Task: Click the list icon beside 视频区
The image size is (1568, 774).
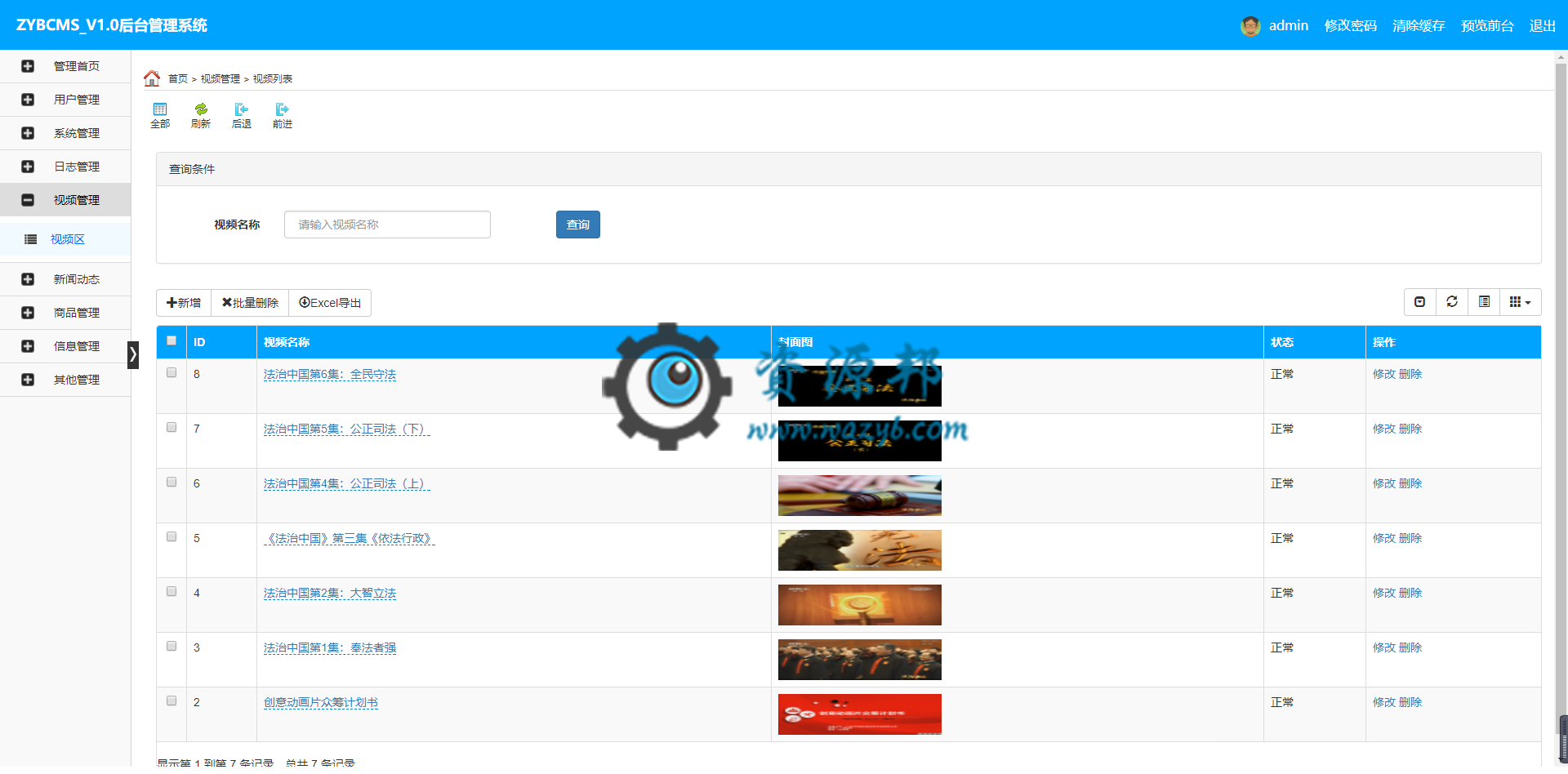Action: [31, 239]
